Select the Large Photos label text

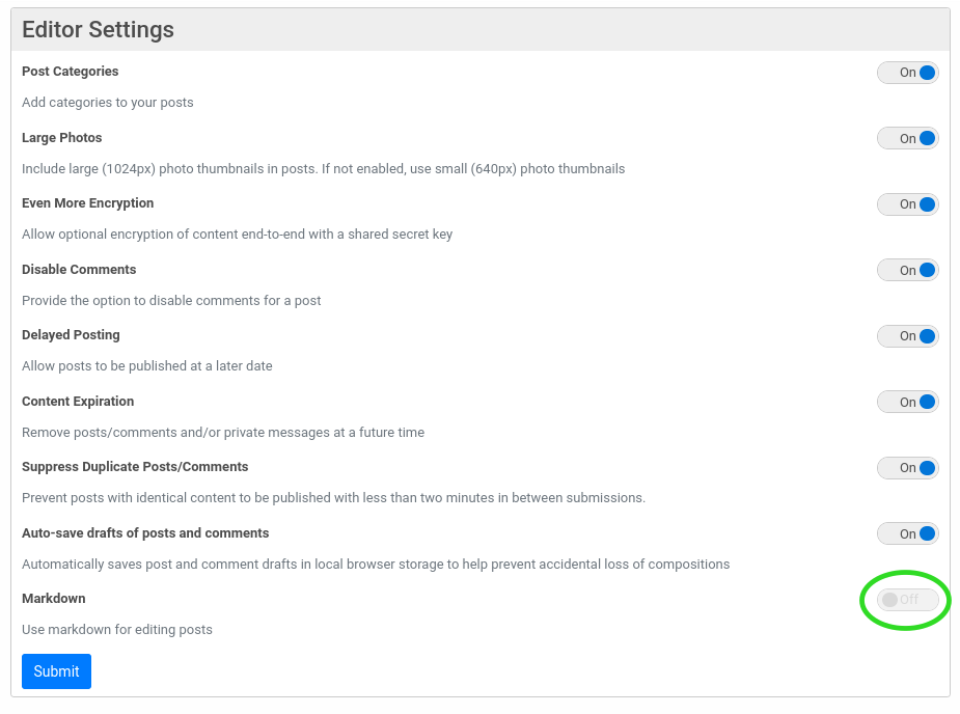coord(62,138)
